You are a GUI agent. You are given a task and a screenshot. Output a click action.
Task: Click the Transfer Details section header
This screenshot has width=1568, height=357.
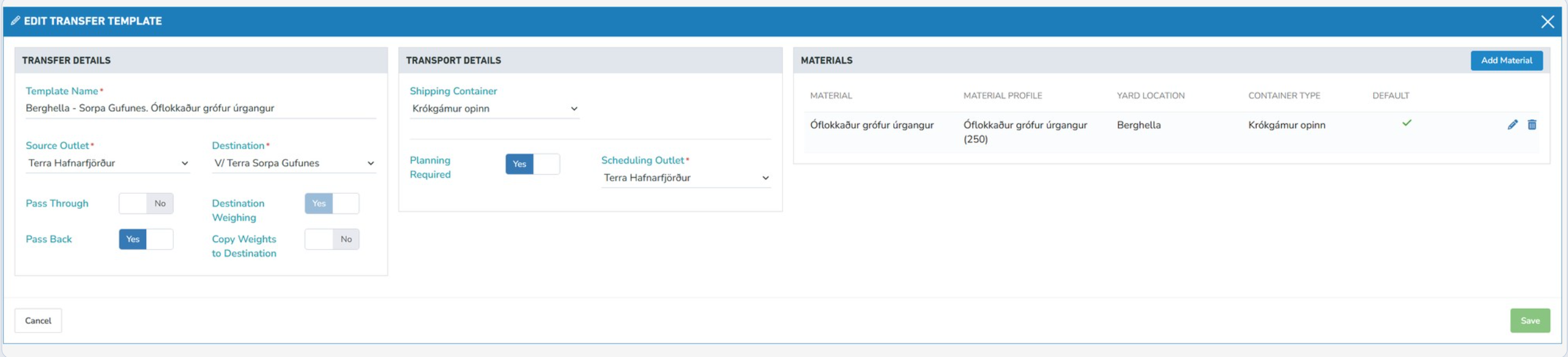[x=66, y=61]
